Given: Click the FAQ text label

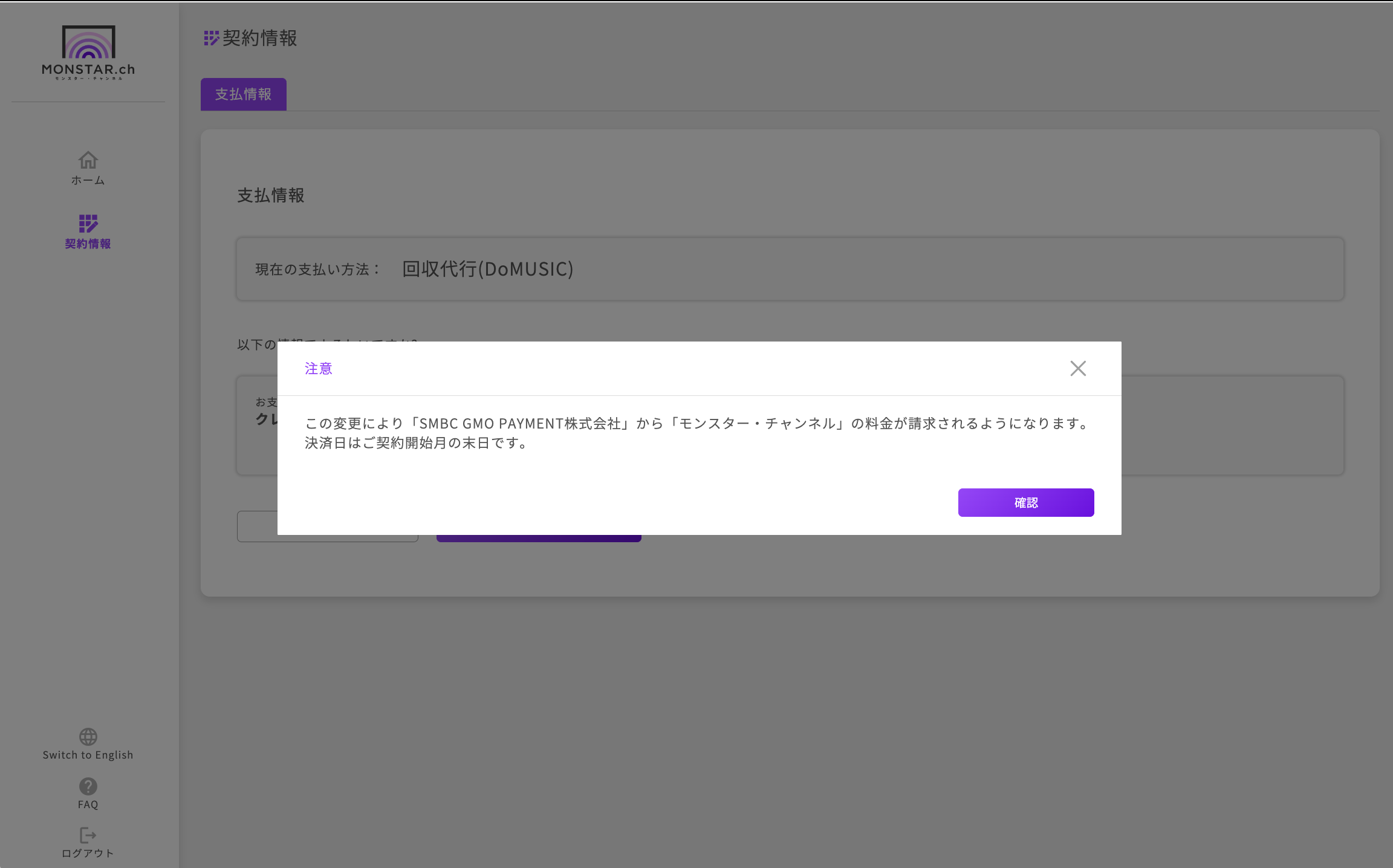Looking at the screenshot, I should [x=88, y=805].
